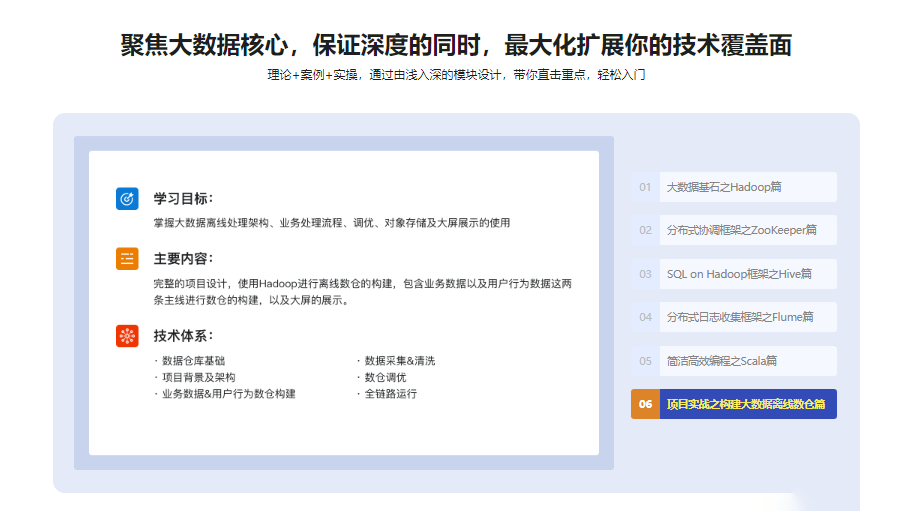Click the 主要内容 heading
Screen dimensions: 918x511
[x=183, y=259]
